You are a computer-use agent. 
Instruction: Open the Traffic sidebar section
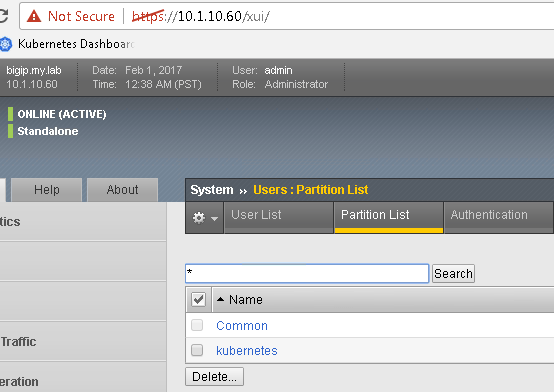click(83, 341)
